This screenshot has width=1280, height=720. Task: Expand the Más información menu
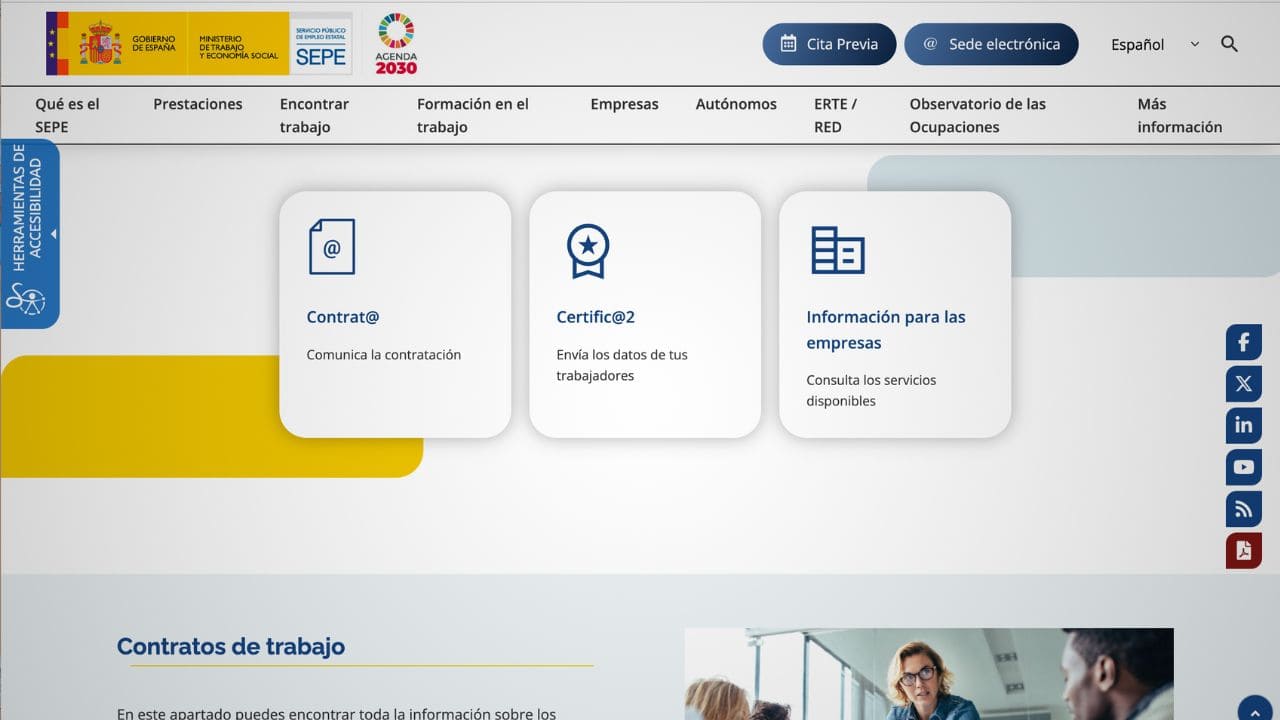pyautogui.click(x=1179, y=115)
